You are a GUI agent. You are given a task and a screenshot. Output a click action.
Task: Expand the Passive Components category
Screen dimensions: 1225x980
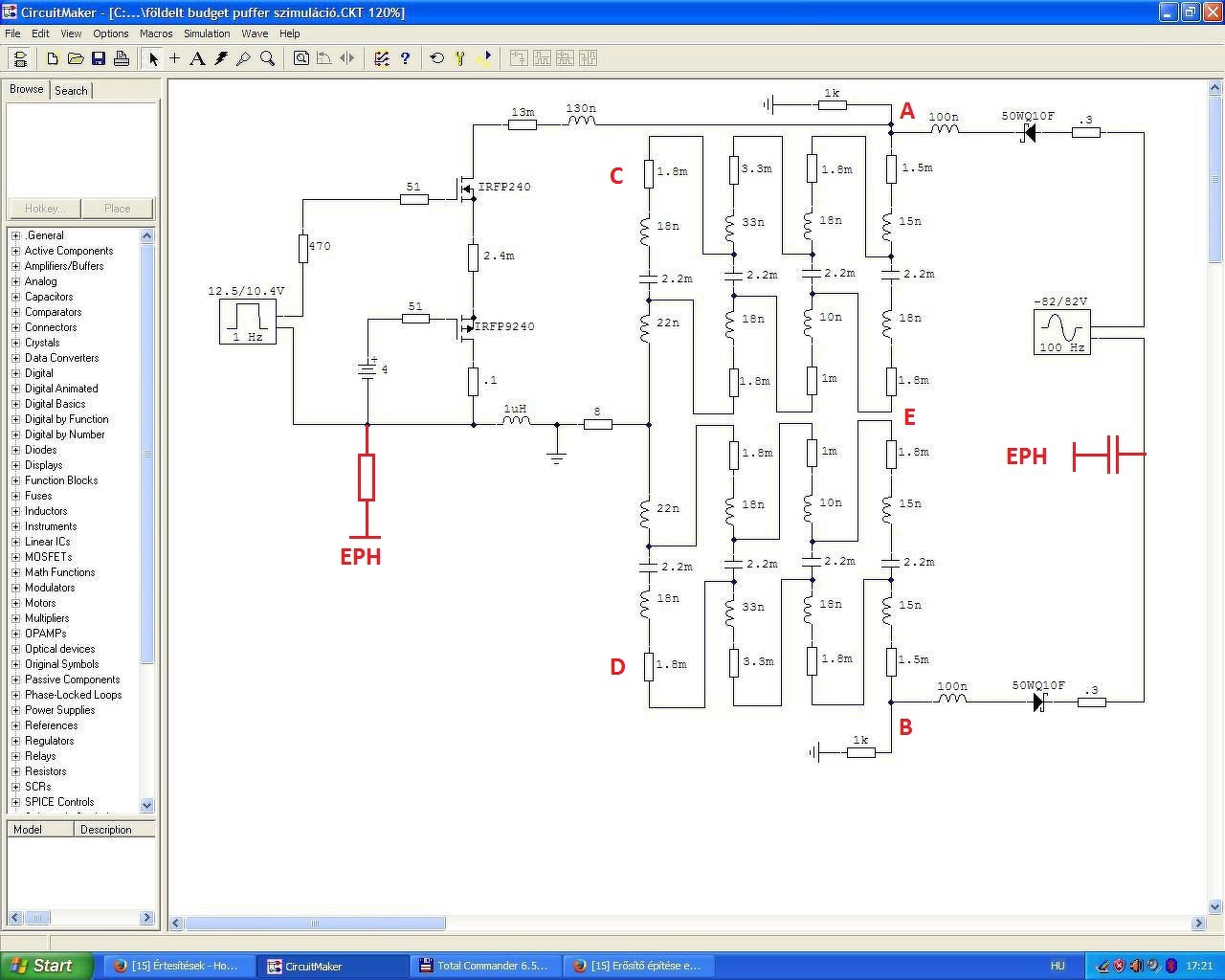15,679
